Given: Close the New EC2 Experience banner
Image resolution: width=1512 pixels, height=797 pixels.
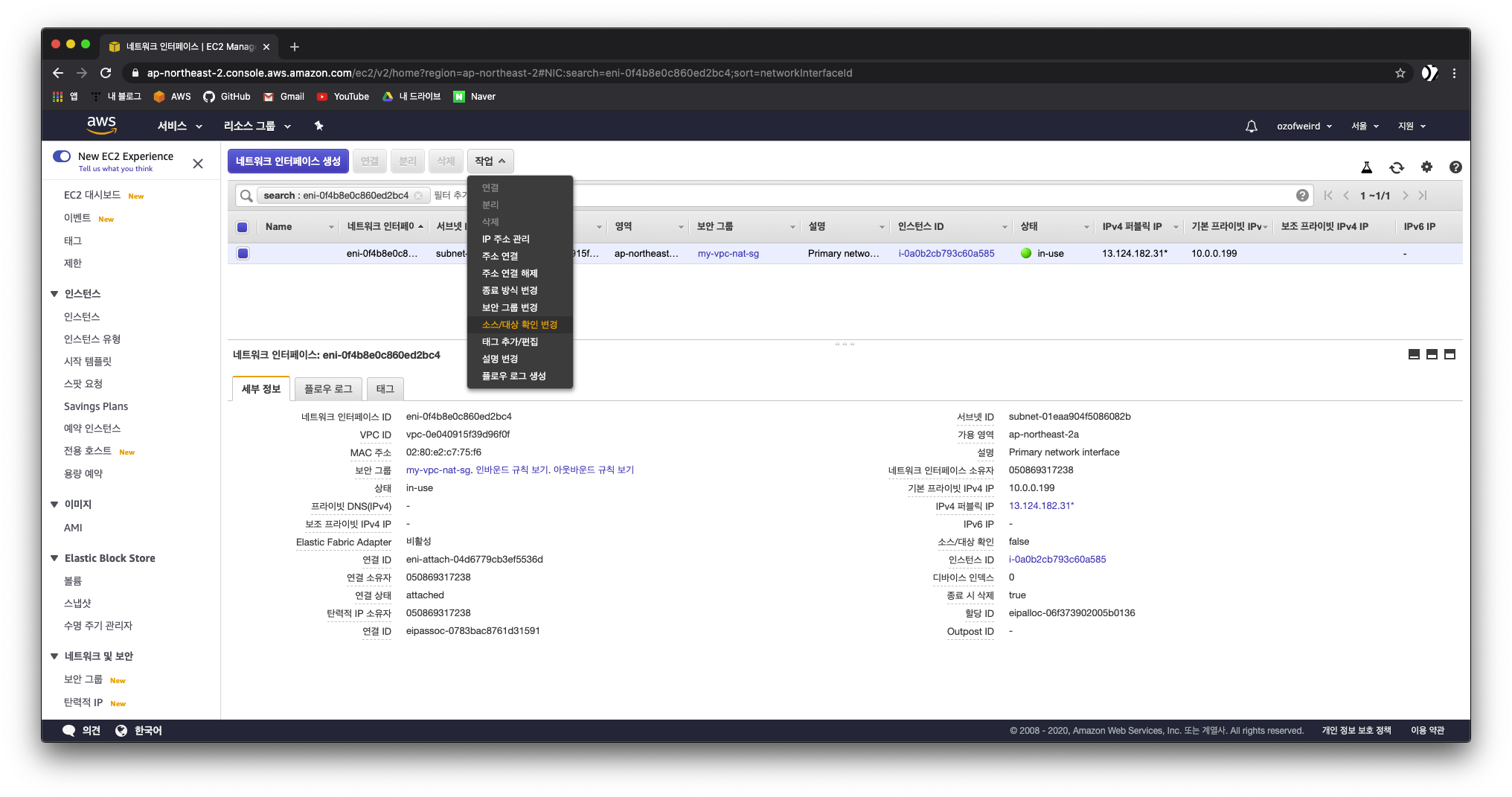Looking at the screenshot, I should tap(198, 164).
